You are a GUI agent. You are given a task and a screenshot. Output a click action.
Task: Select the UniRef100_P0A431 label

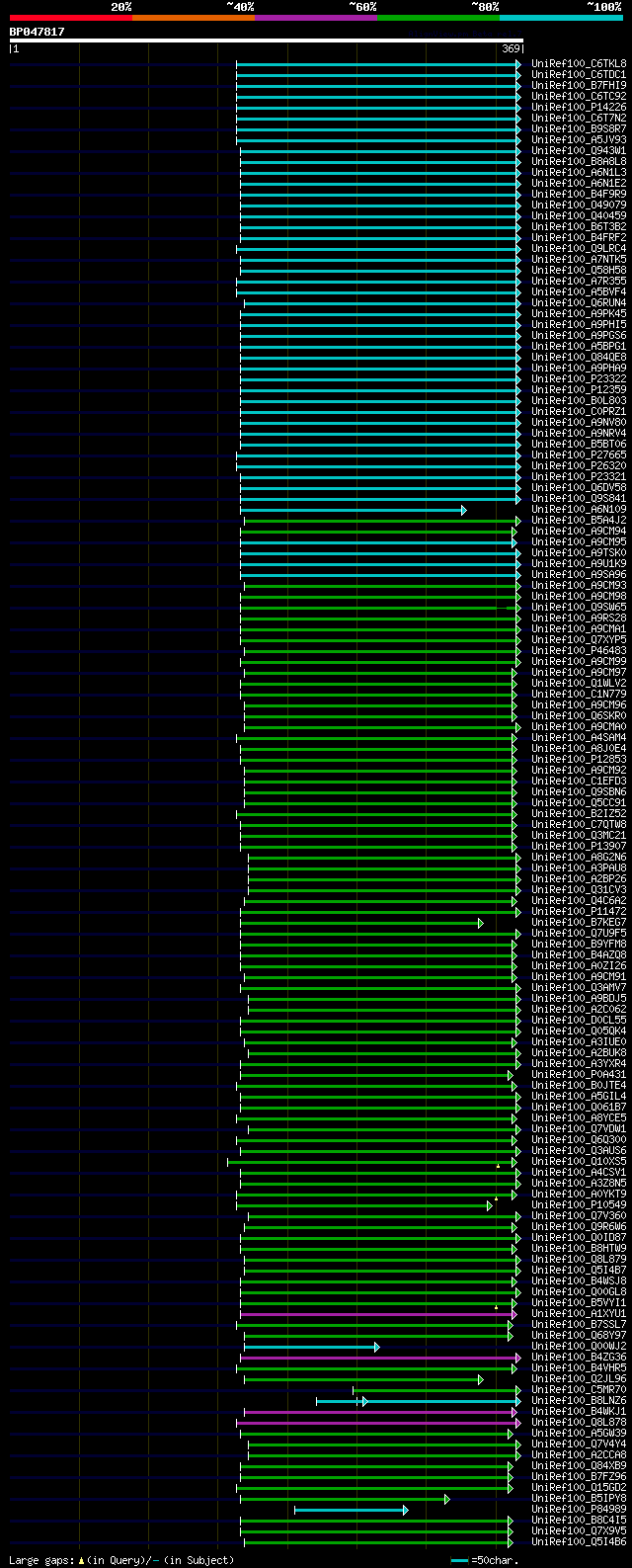(x=579, y=1075)
